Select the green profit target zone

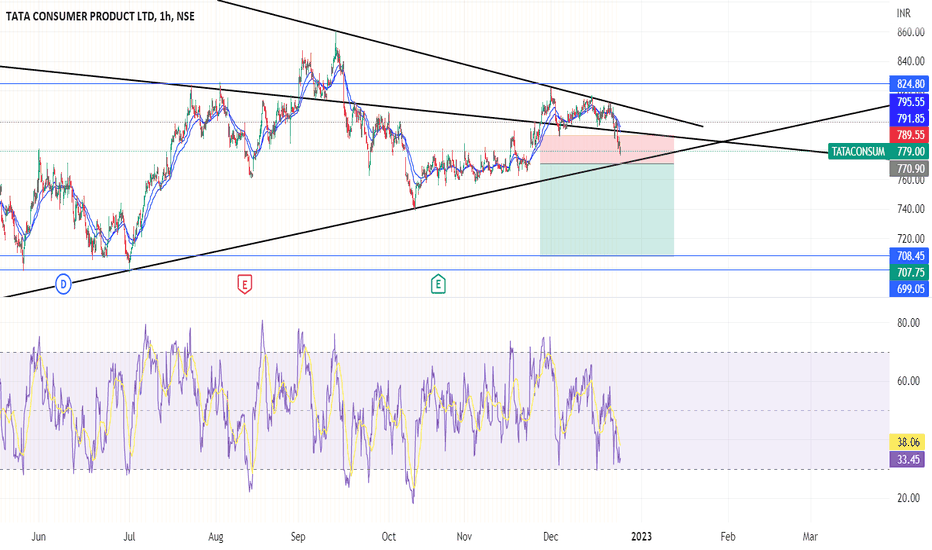coord(607,209)
